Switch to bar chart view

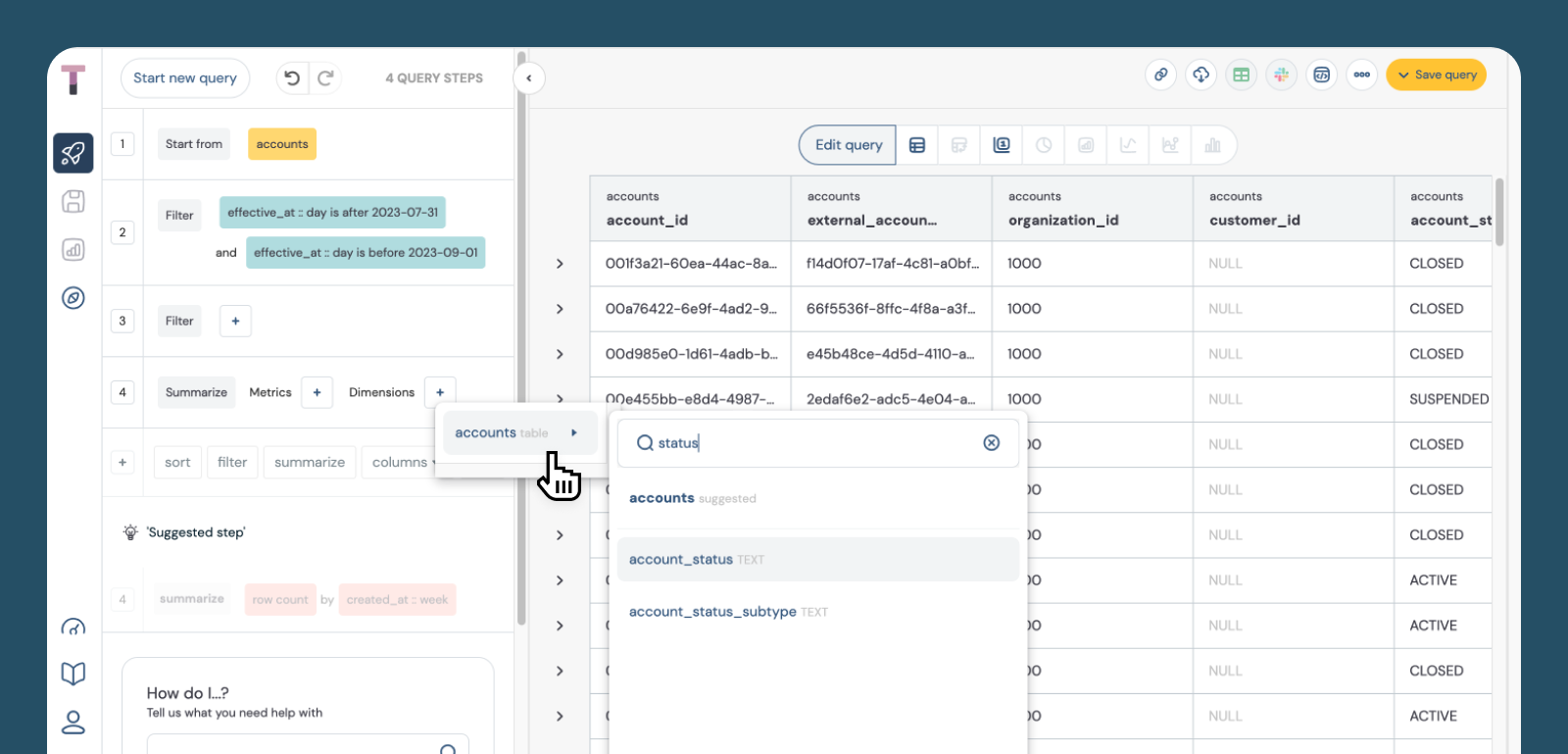click(x=1213, y=145)
